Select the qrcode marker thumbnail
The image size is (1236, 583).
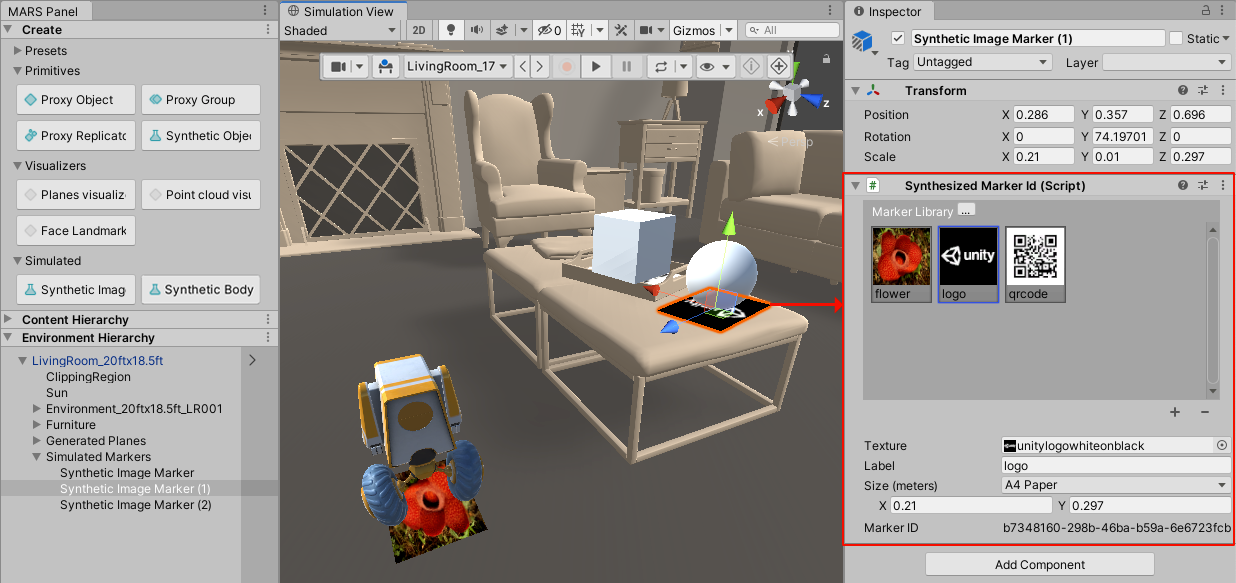[1035, 263]
